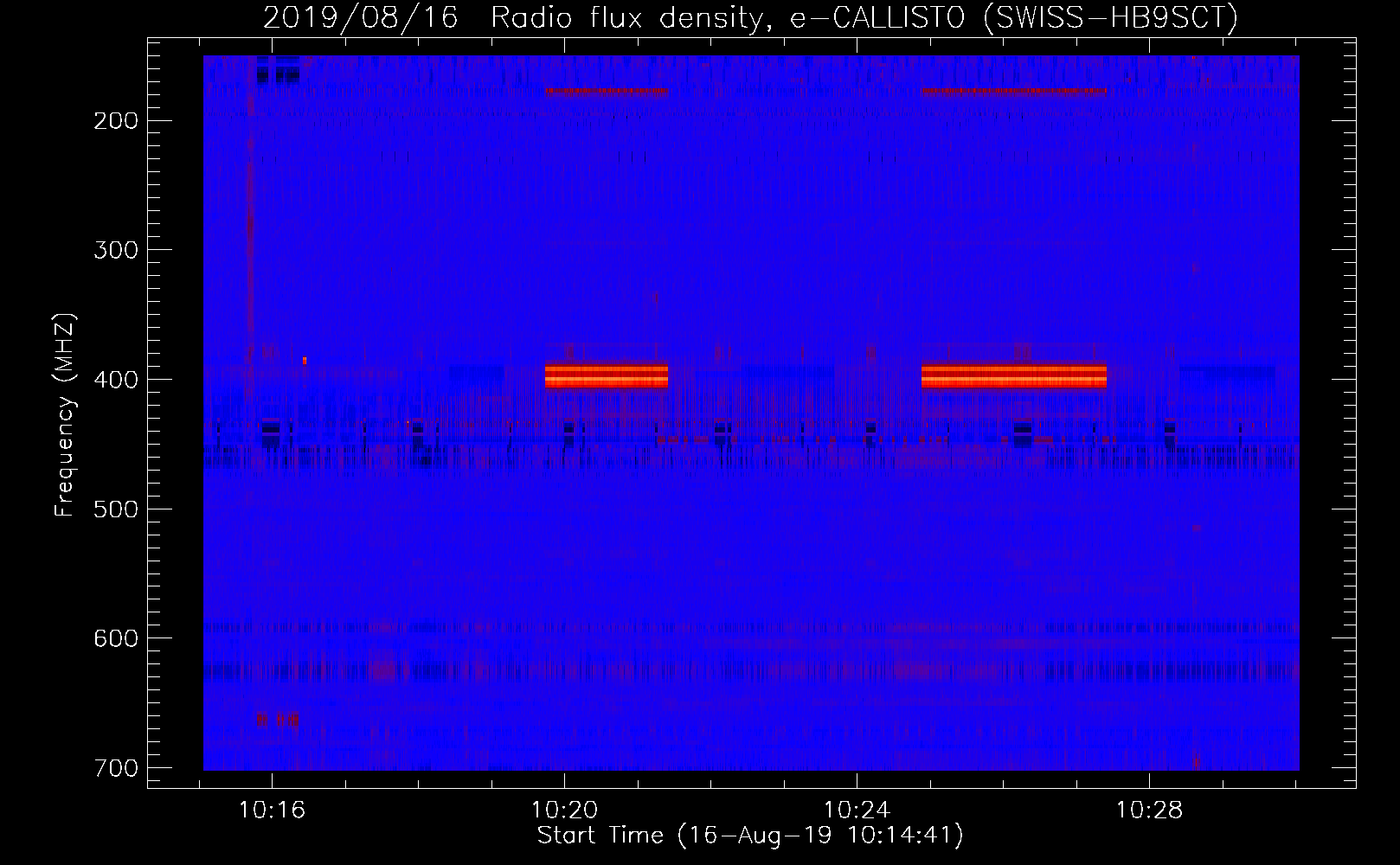Image resolution: width=1400 pixels, height=865 pixels.
Task: Click the thin red band above 200 MHz near 10:20
Action: [x=607, y=91]
